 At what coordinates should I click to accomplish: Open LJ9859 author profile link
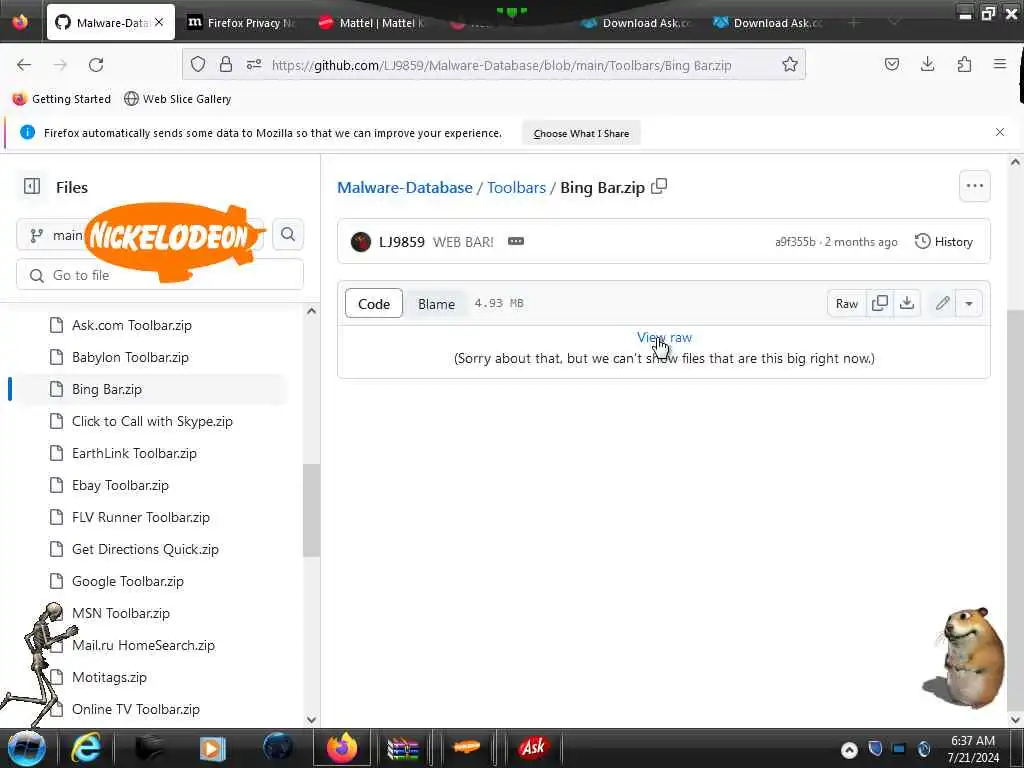(402, 242)
